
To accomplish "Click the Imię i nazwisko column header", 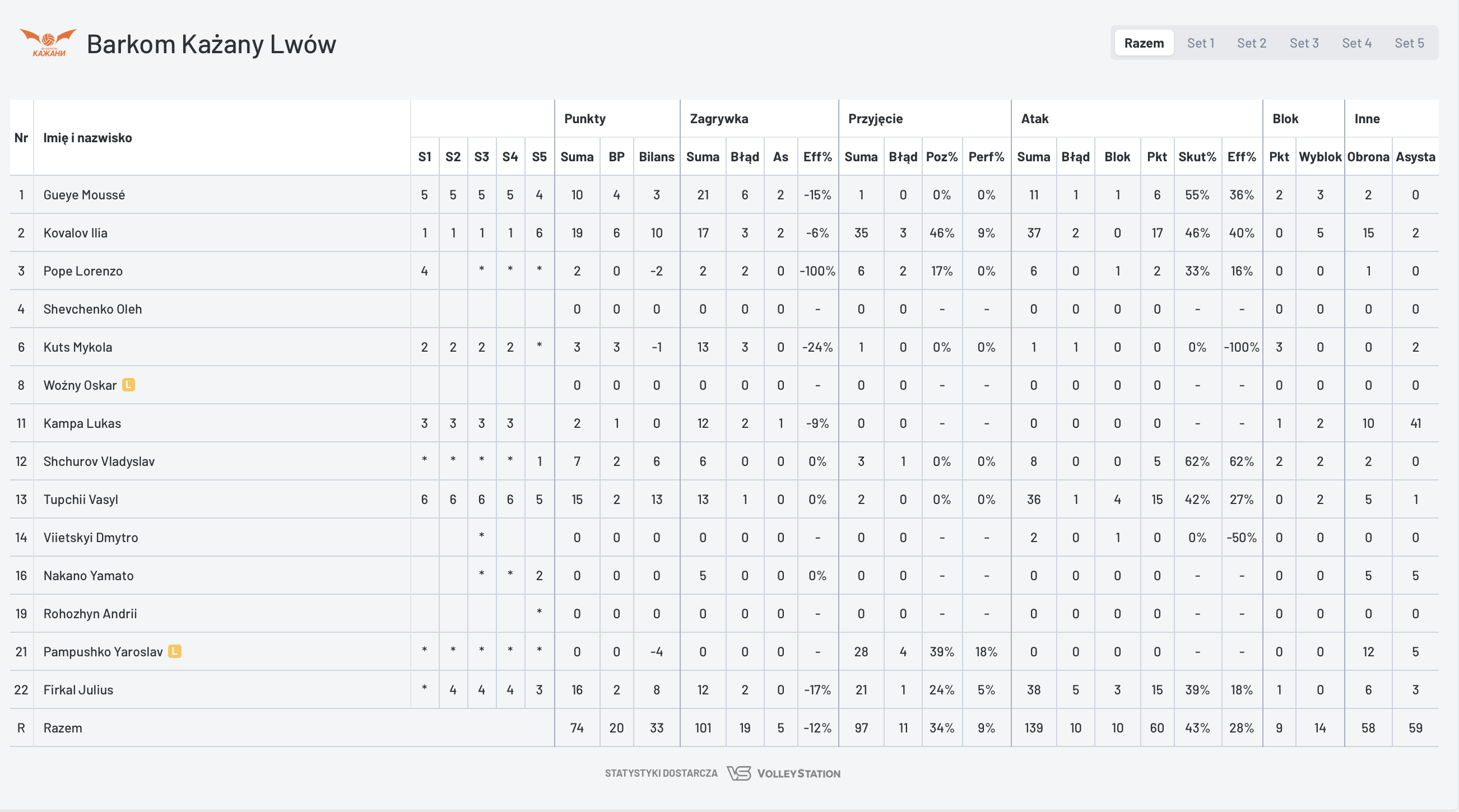I will click(x=88, y=138).
